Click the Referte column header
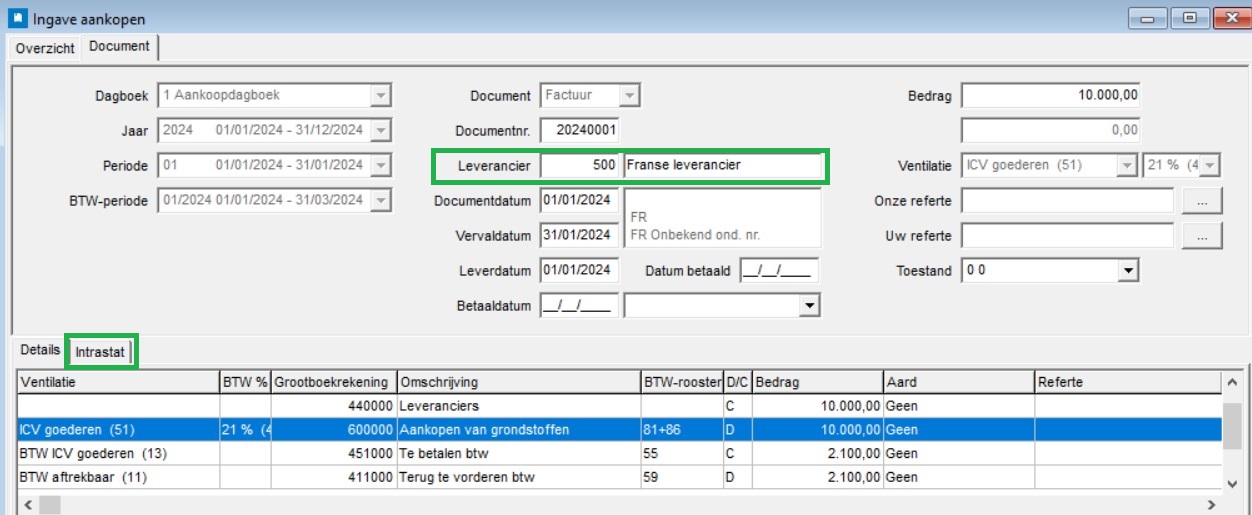This screenshot has width=1252, height=515. (x=1128, y=382)
